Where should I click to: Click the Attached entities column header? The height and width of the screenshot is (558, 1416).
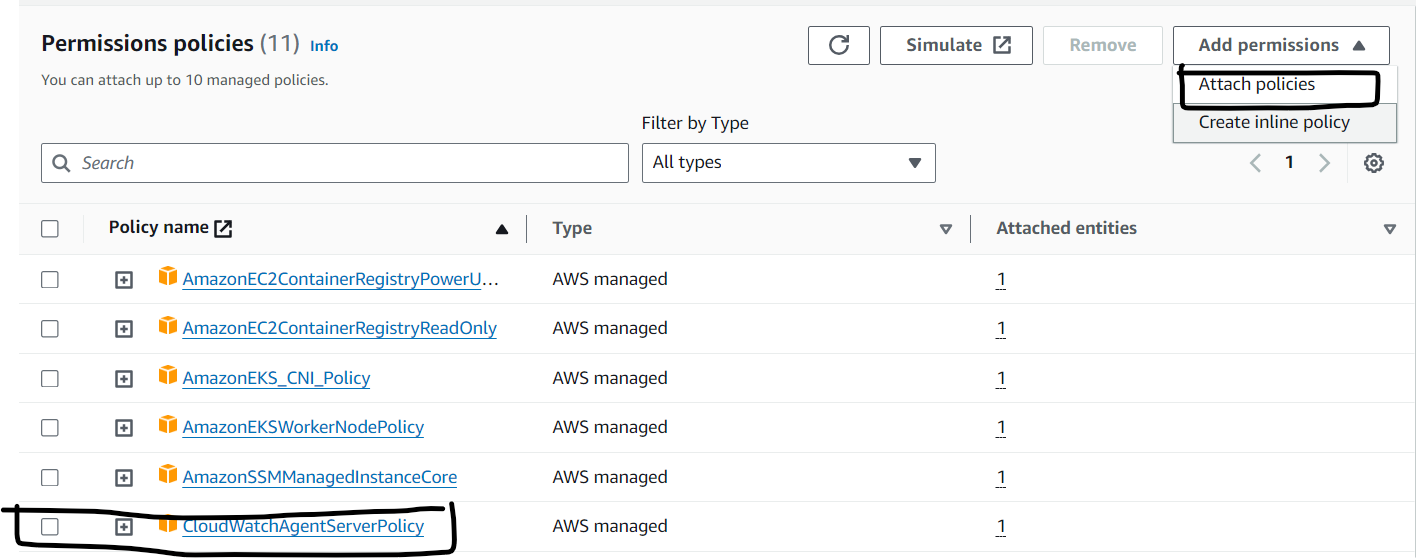pos(1067,229)
